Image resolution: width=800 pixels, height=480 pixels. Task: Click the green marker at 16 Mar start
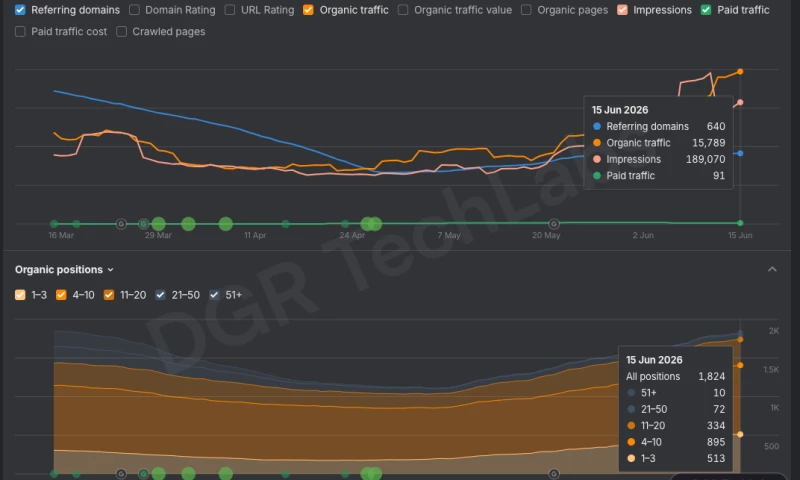pyautogui.click(x=54, y=223)
